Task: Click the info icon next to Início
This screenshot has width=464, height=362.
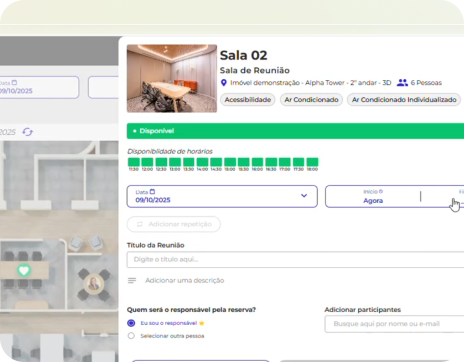Action: click(381, 192)
